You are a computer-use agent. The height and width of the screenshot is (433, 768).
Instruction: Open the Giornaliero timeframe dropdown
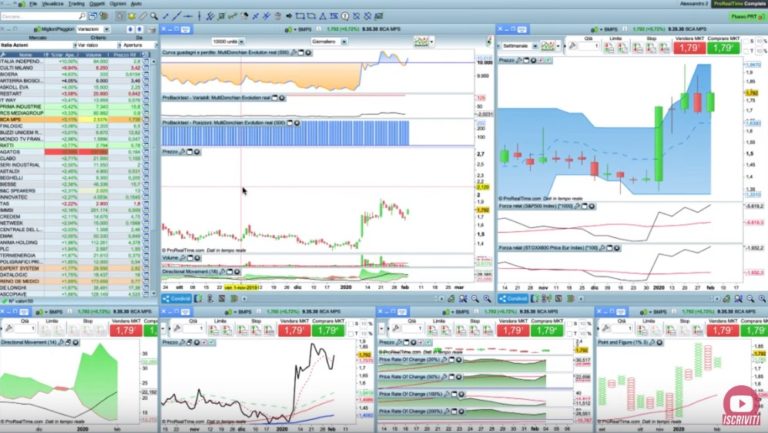329,42
